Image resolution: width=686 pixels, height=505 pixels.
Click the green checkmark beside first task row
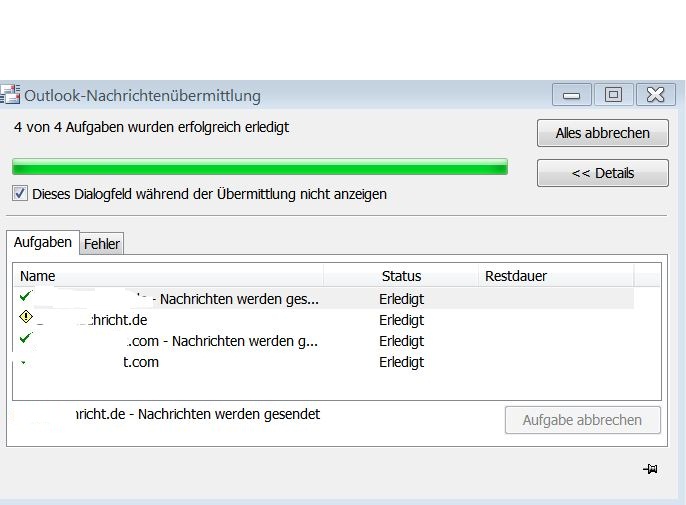[x=25, y=296]
